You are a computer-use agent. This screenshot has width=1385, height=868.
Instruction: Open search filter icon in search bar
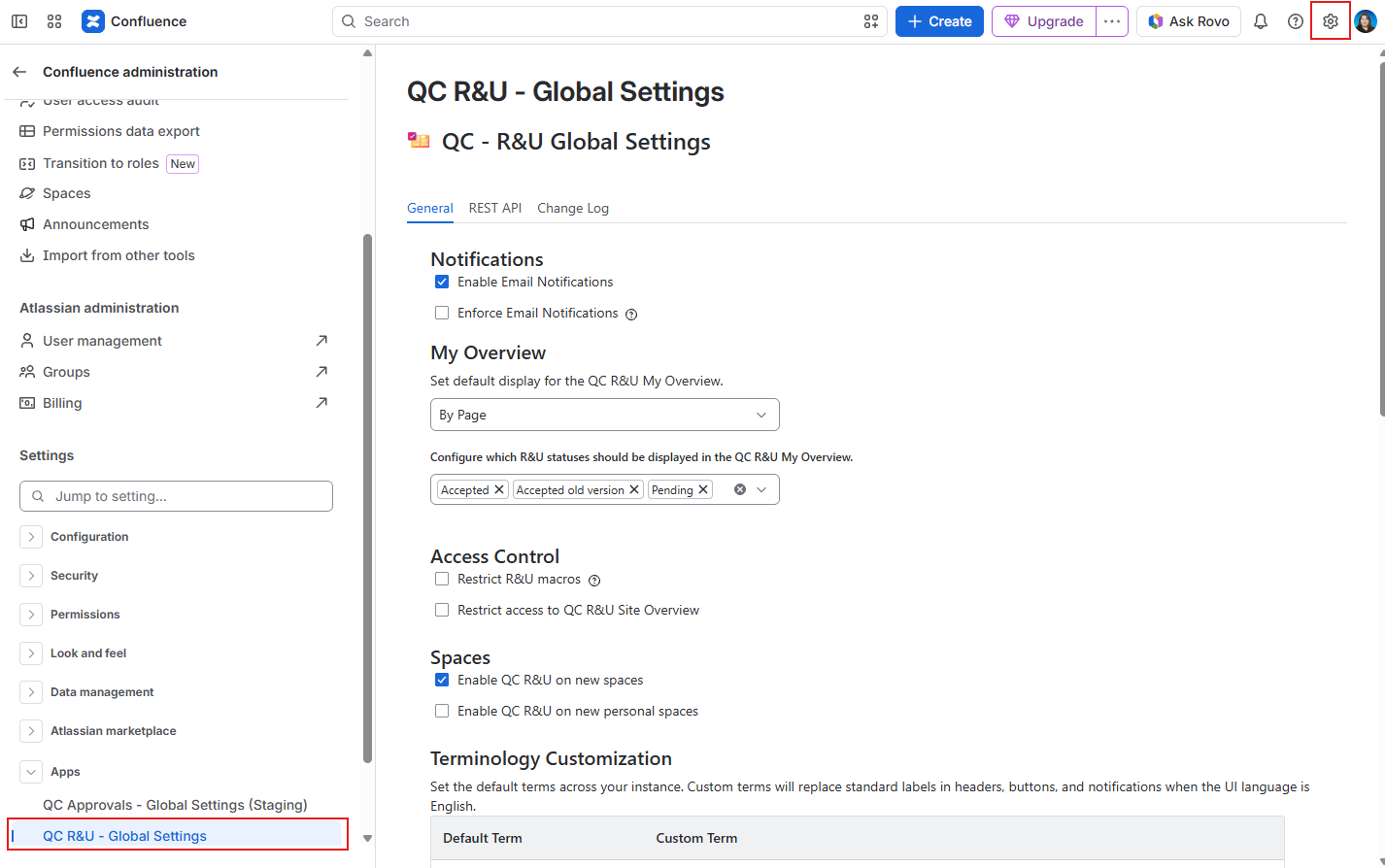(871, 21)
